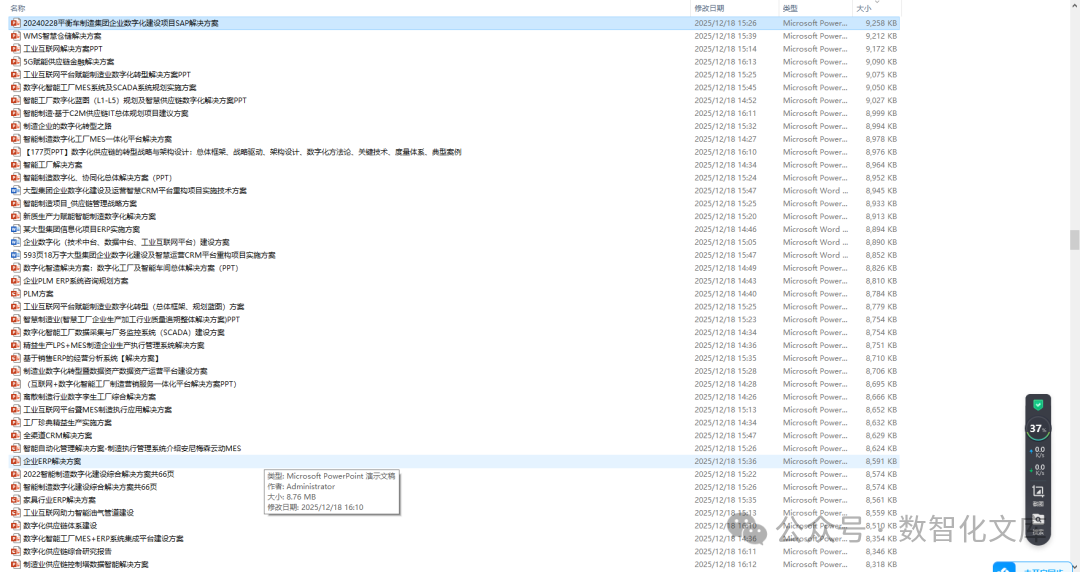Select file 智慧制造业(智慧工厂…)PPT
Image resolution: width=1080 pixels, height=572 pixels.
132,320
